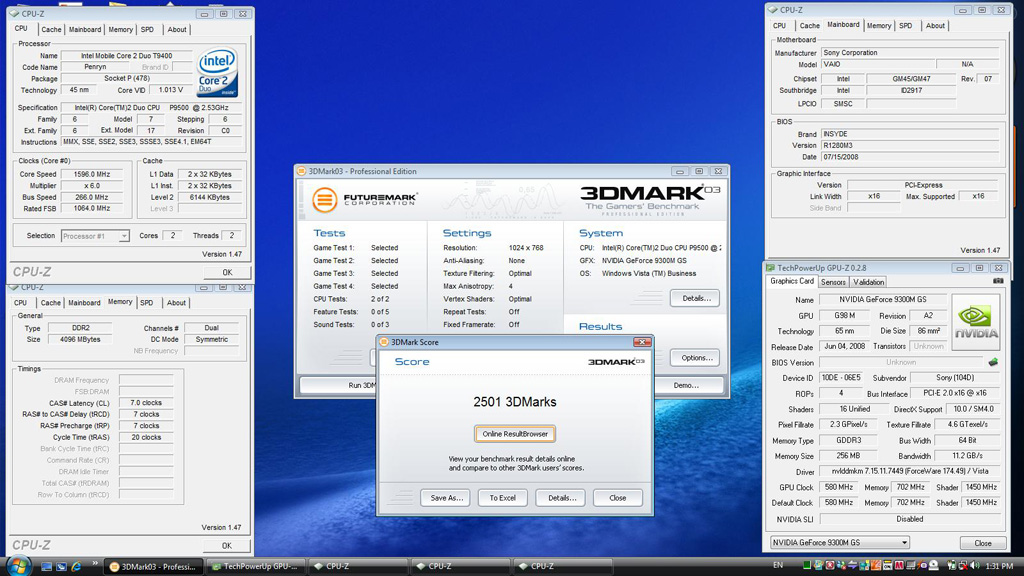The image size is (1024, 576).
Task: Click the volume speaker tray icon
Action: coord(974,566)
